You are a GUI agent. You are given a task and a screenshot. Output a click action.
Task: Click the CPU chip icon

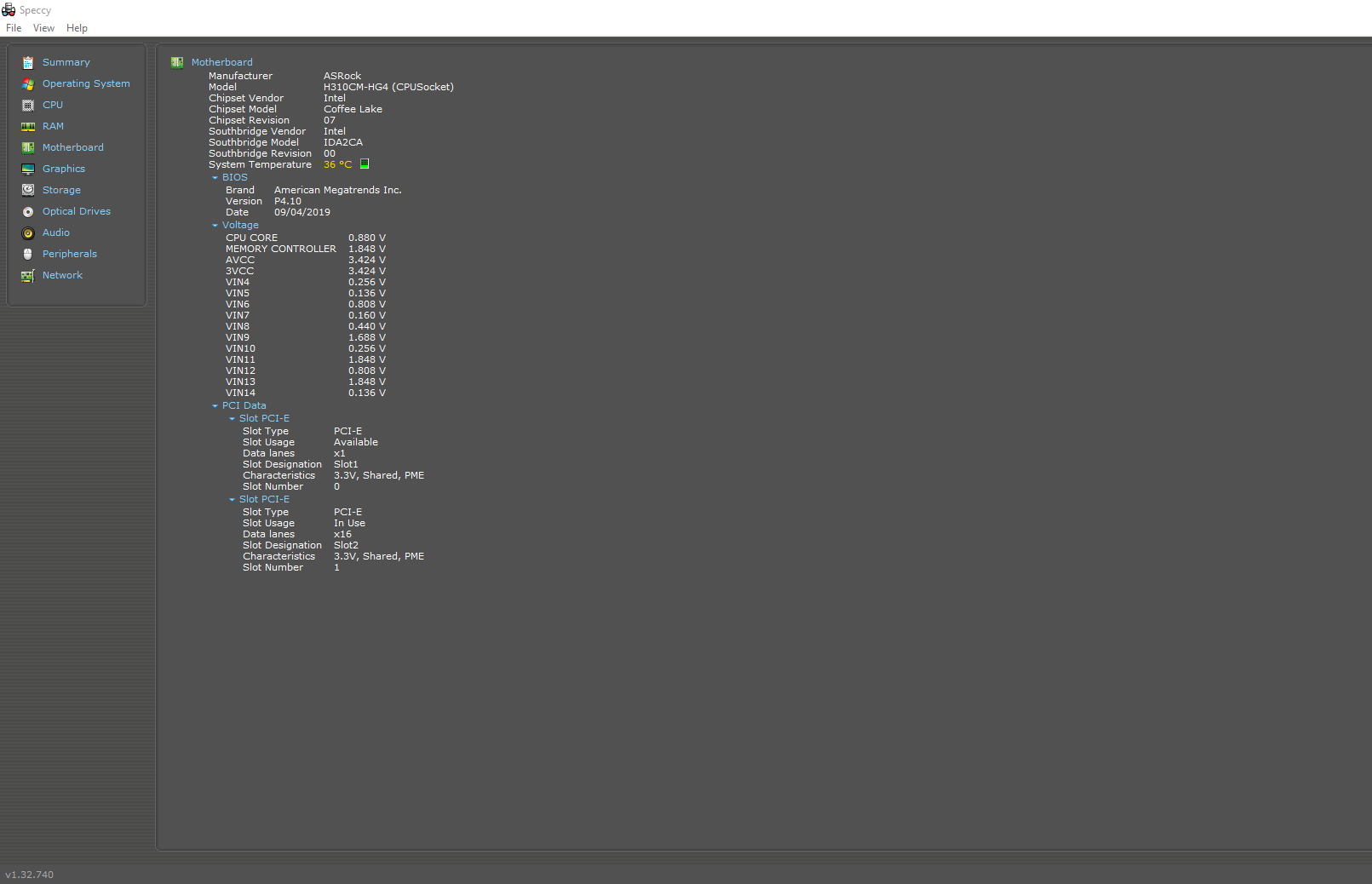click(28, 105)
